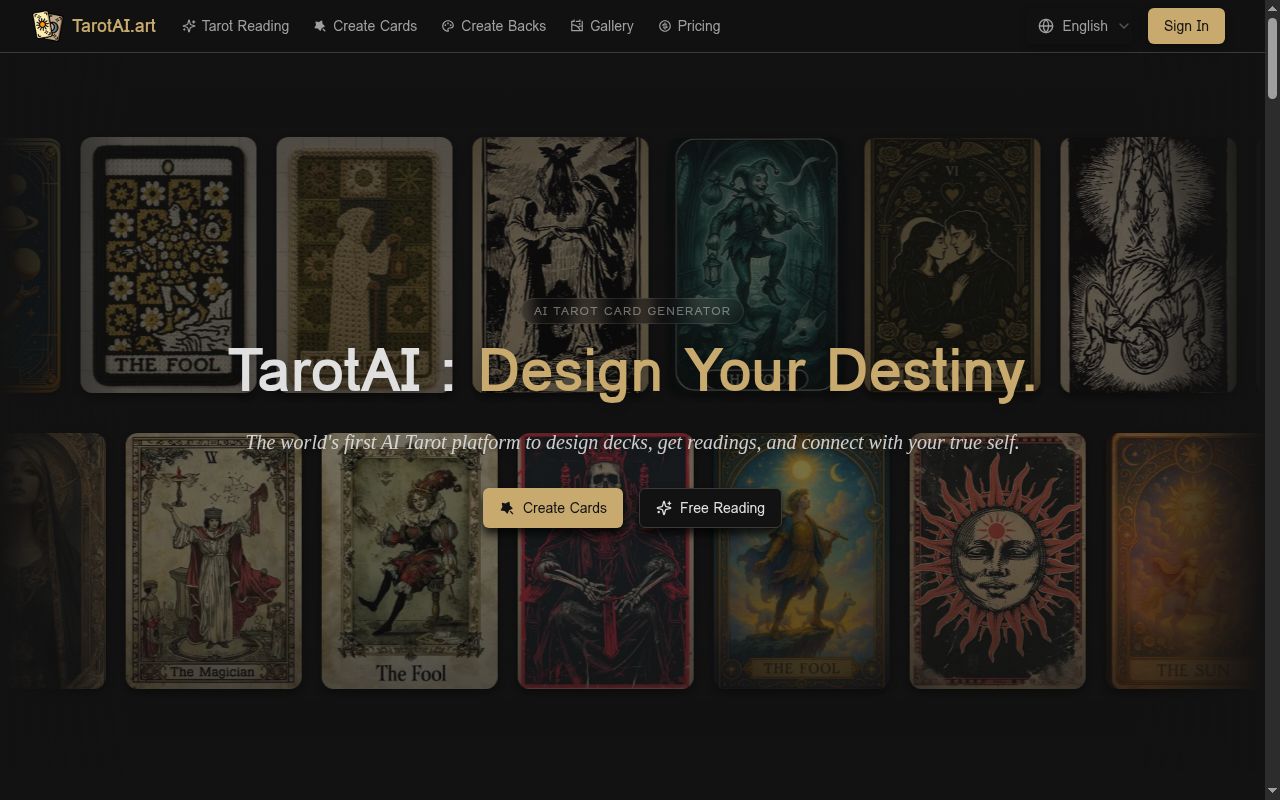Click the Free Reading button
Viewport: 1280px width, 800px height.
point(710,508)
